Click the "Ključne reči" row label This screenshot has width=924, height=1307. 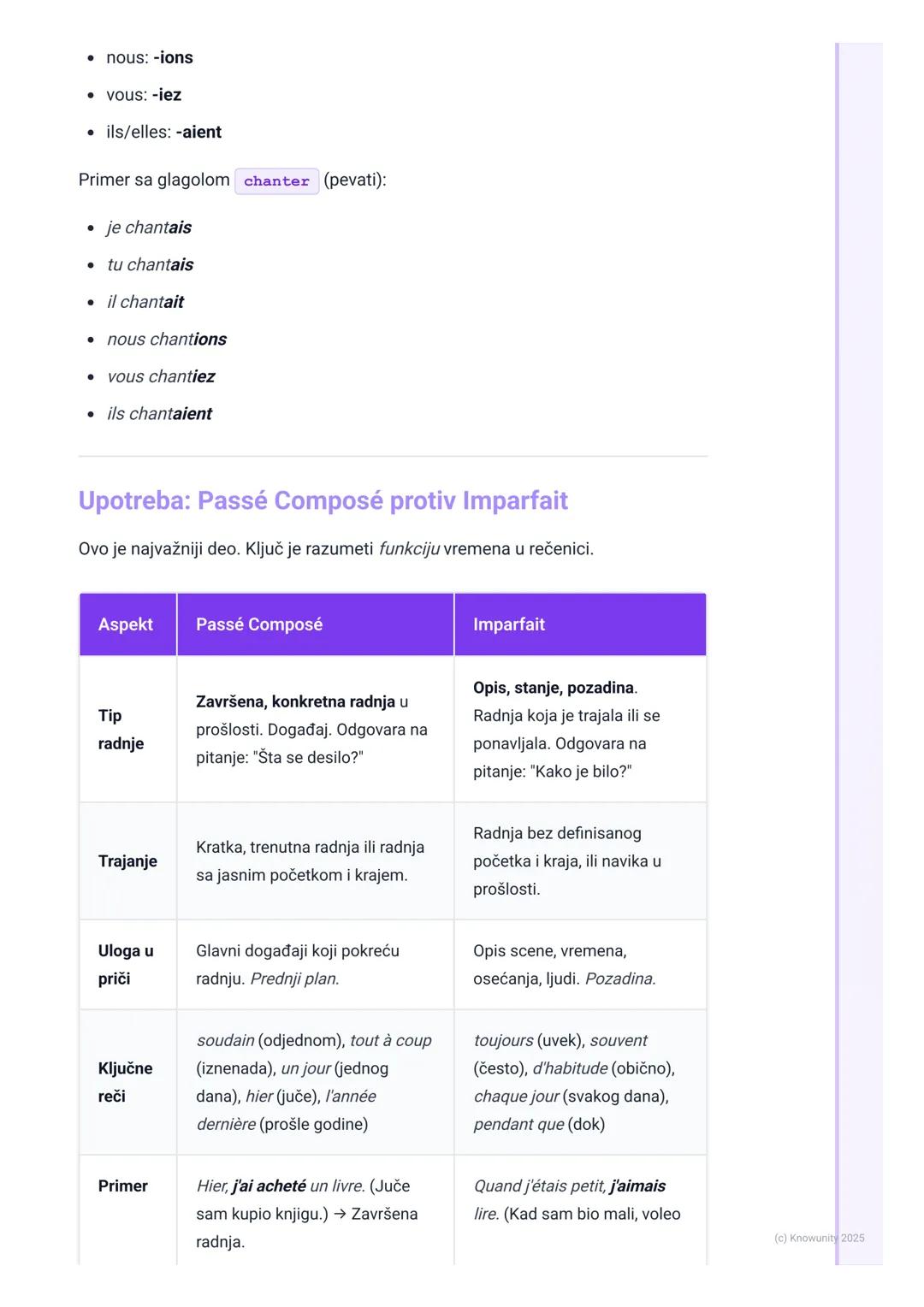coord(125,1082)
